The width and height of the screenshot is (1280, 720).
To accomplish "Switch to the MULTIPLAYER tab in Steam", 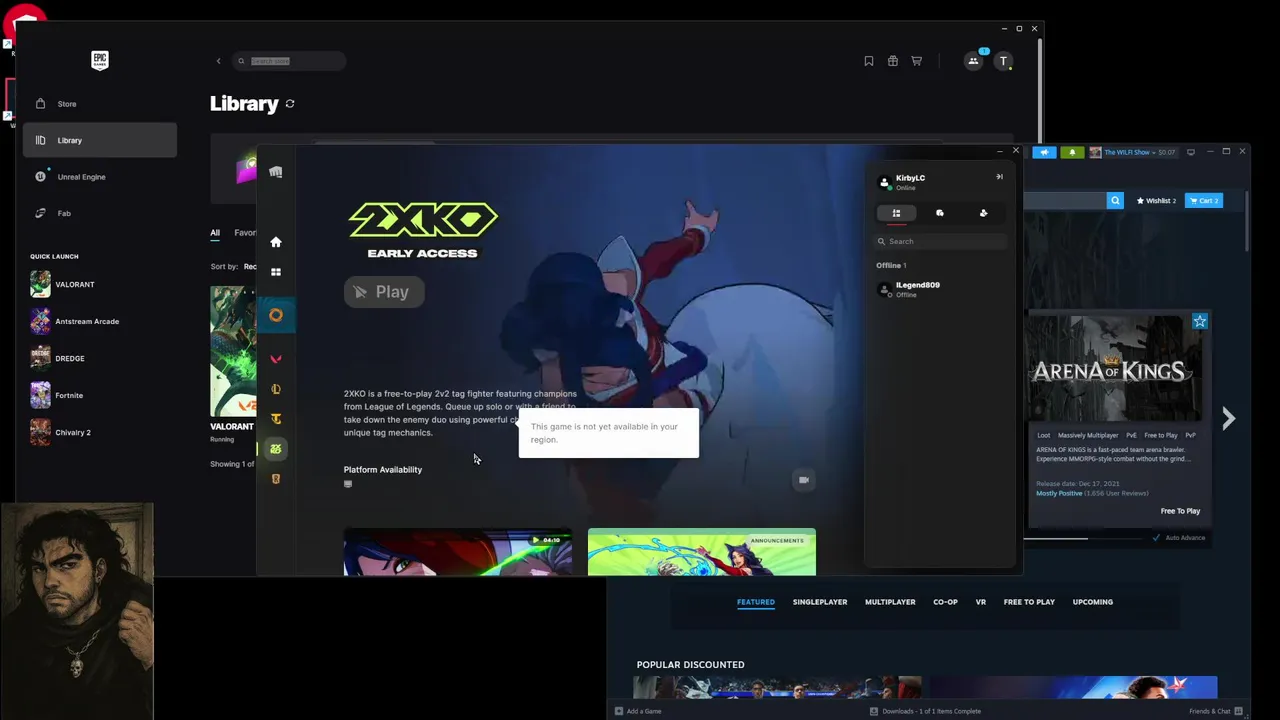I will click(x=890, y=602).
